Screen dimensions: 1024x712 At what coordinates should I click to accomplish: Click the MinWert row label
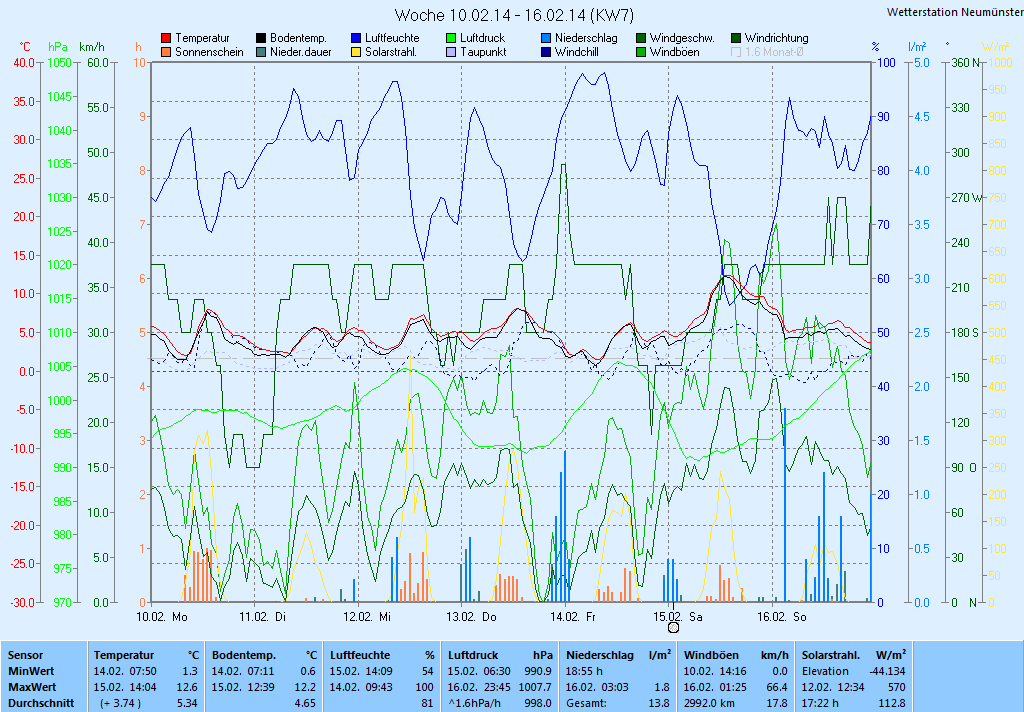(x=31, y=671)
